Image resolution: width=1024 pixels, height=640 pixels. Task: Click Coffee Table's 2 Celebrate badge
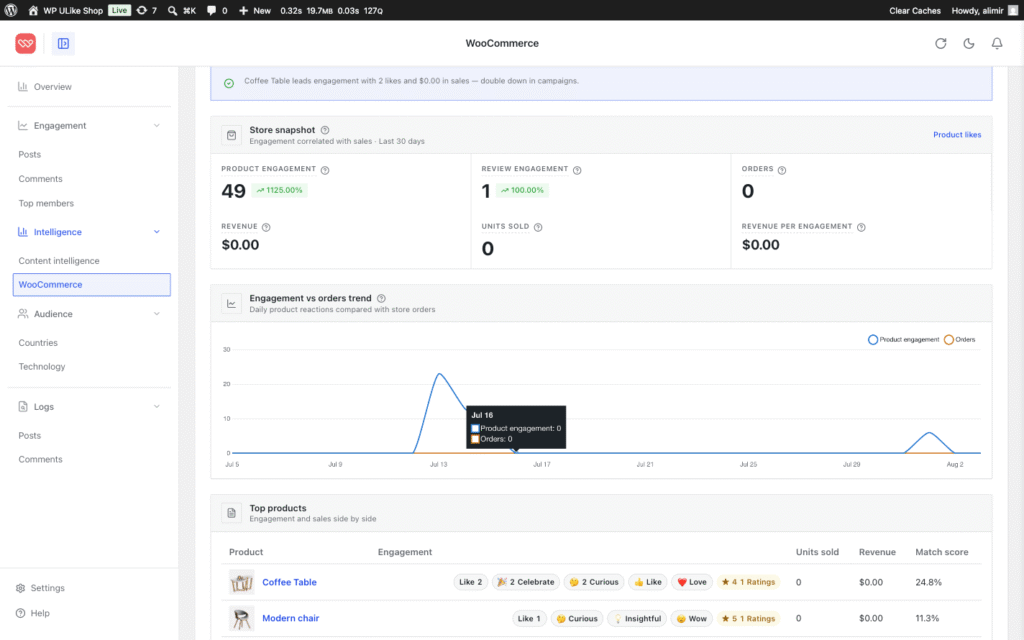point(526,583)
